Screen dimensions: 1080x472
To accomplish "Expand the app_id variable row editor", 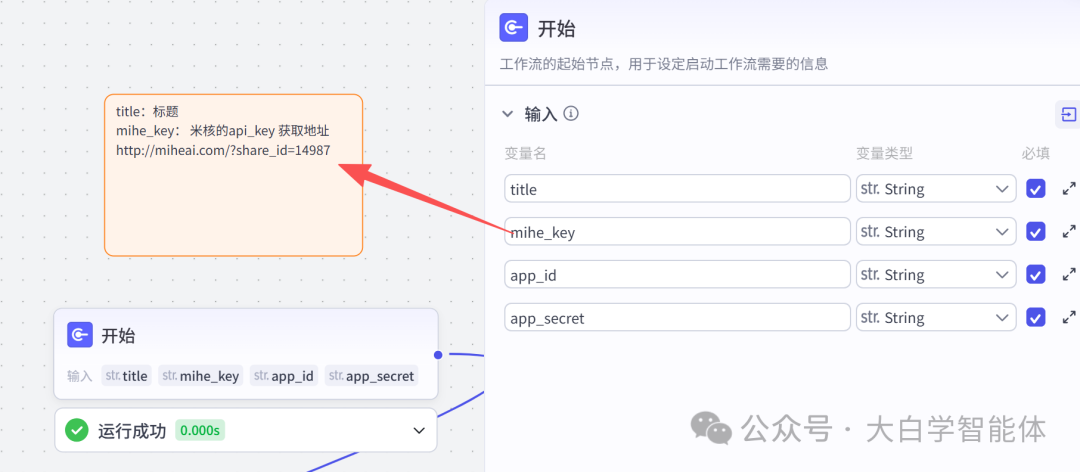I will tap(1069, 274).
